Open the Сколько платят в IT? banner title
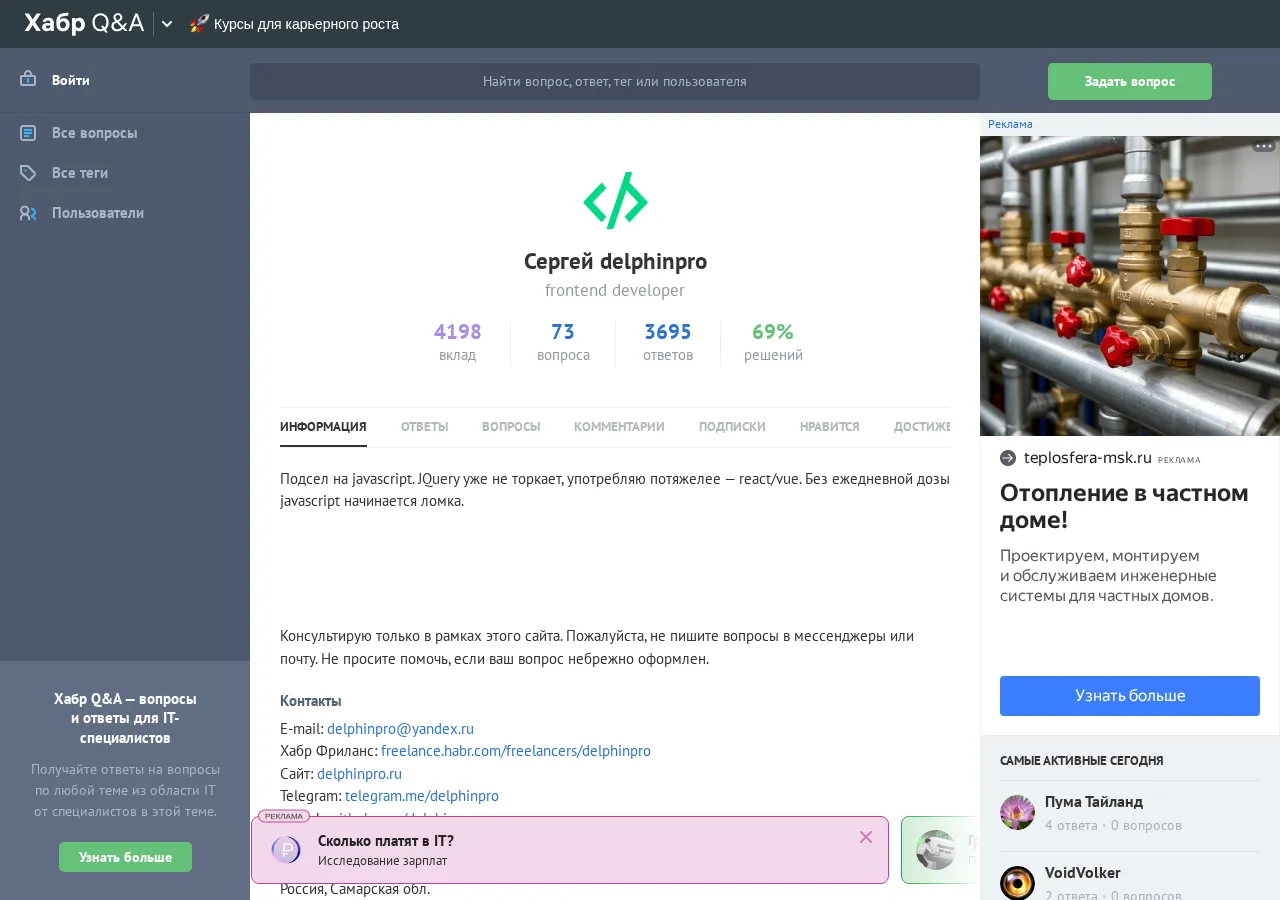This screenshot has height=900, width=1280. pyautogui.click(x=386, y=841)
